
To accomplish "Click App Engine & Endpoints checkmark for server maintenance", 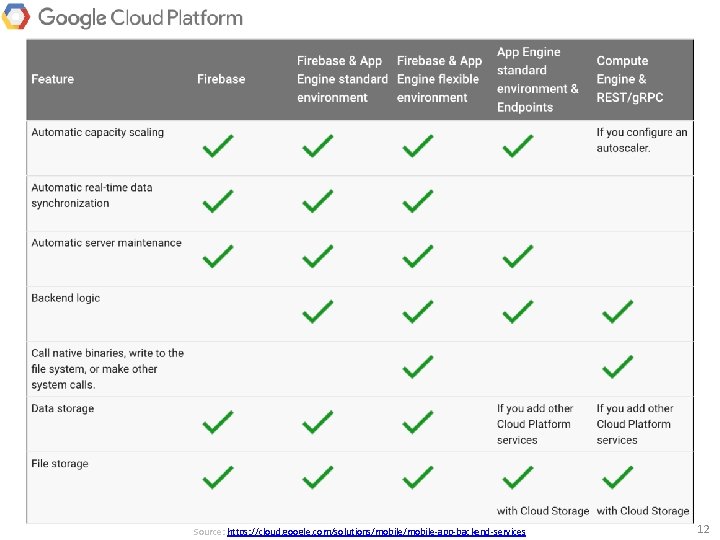I will tap(518, 256).
